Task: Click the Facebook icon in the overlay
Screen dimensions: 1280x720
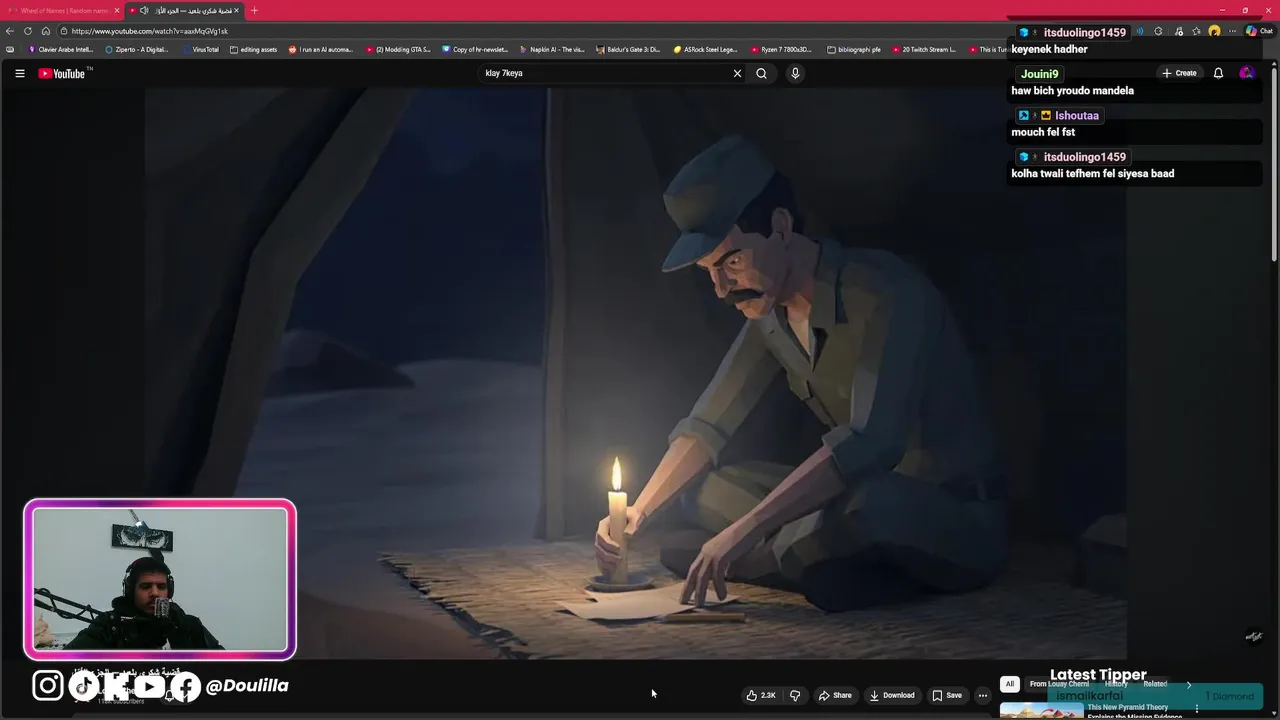Action: click(186, 685)
